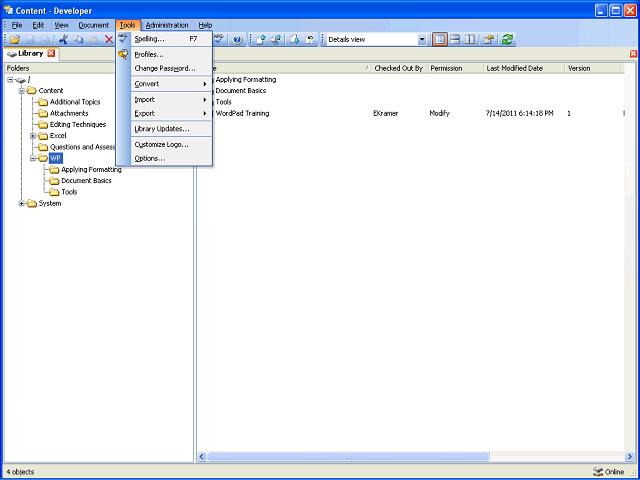Close the Library tab with red X
The width and height of the screenshot is (640, 480).
[51, 53]
